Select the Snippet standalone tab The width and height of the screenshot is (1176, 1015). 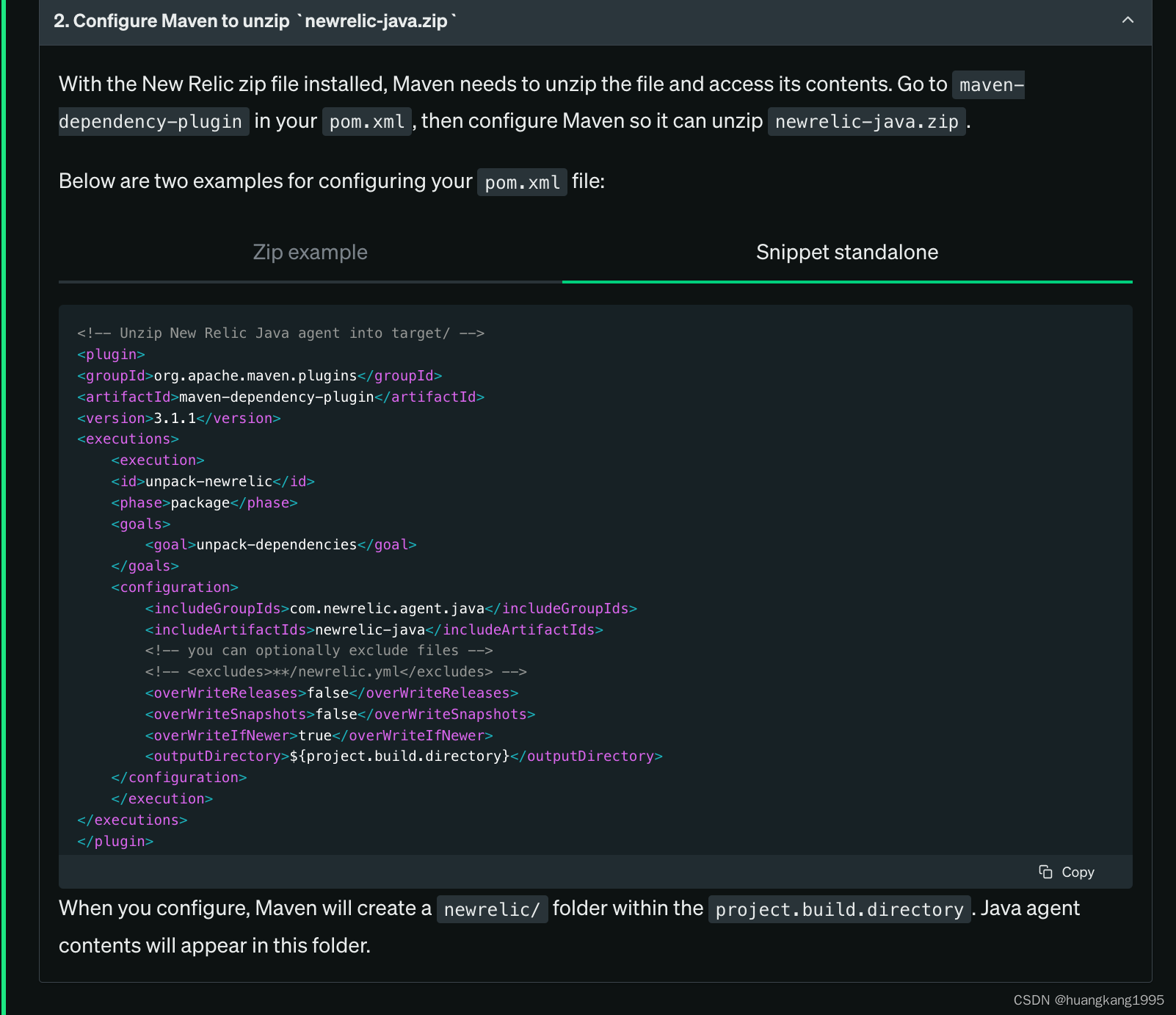click(x=846, y=252)
